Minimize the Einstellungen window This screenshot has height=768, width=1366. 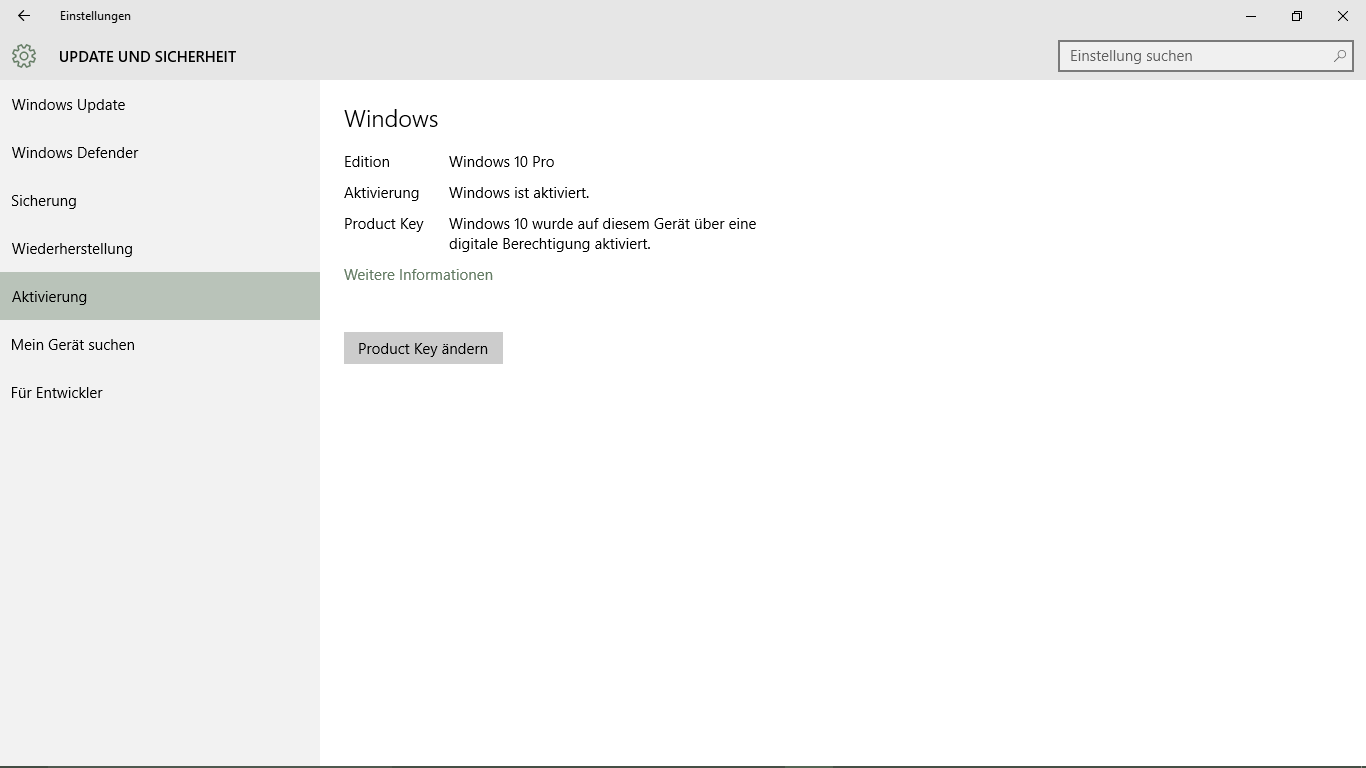click(x=1251, y=16)
